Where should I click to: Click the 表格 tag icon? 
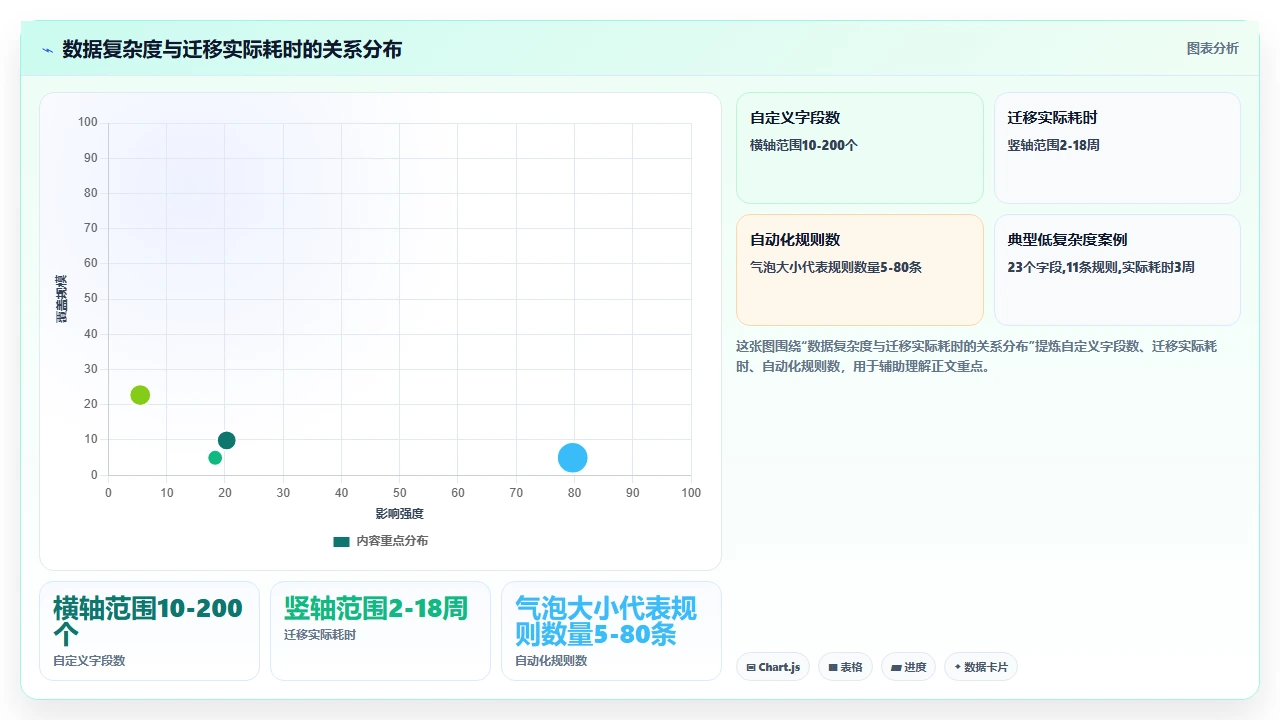(832, 667)
